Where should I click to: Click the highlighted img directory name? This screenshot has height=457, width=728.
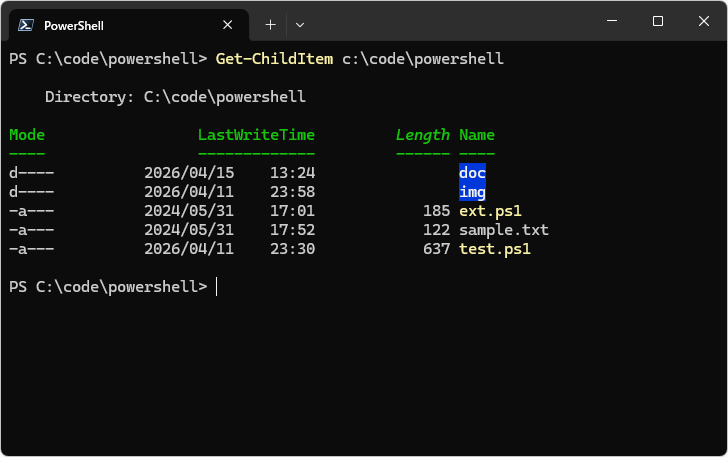(472, 192)
